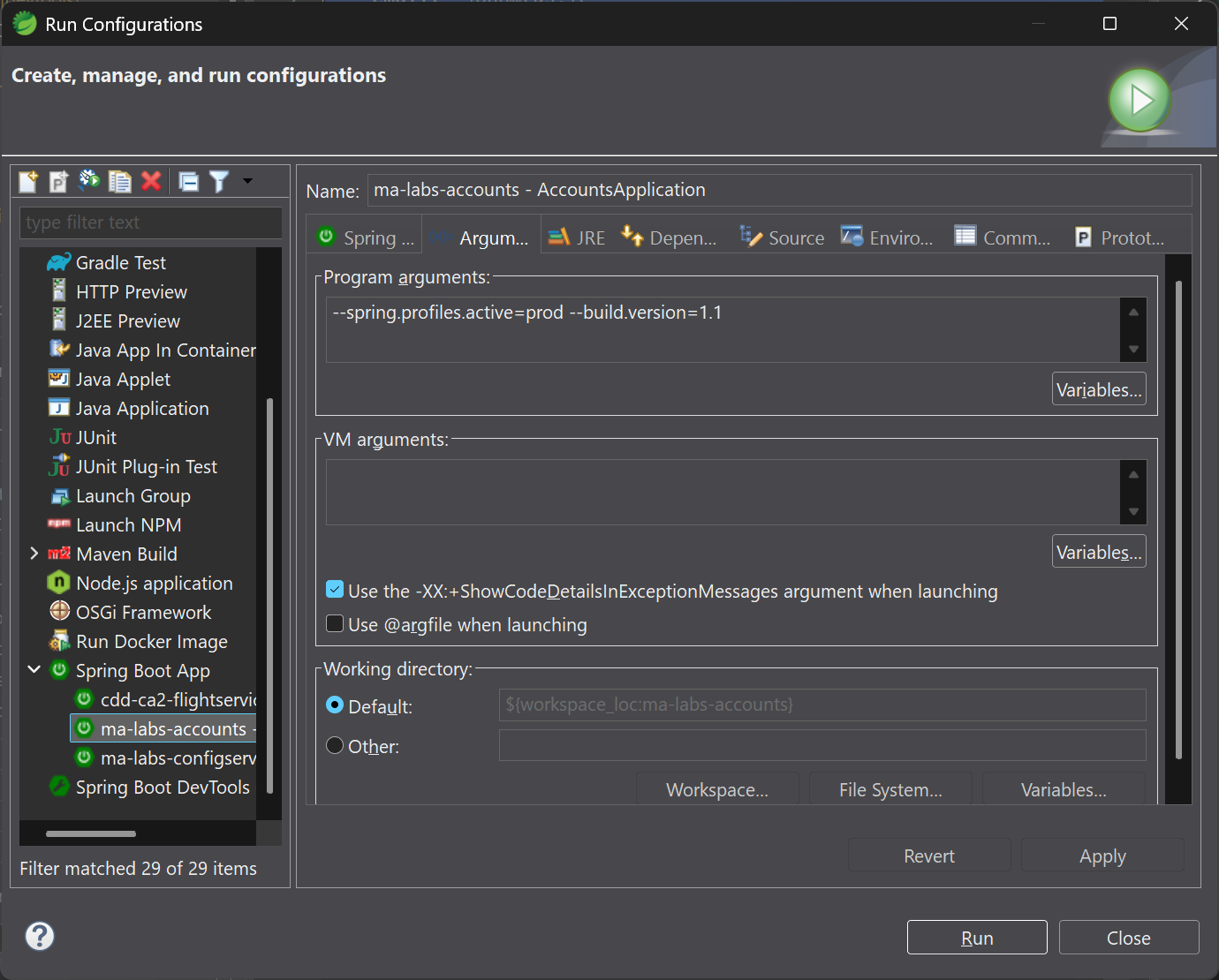Click inside Program arguments text area

pos(723,329)
